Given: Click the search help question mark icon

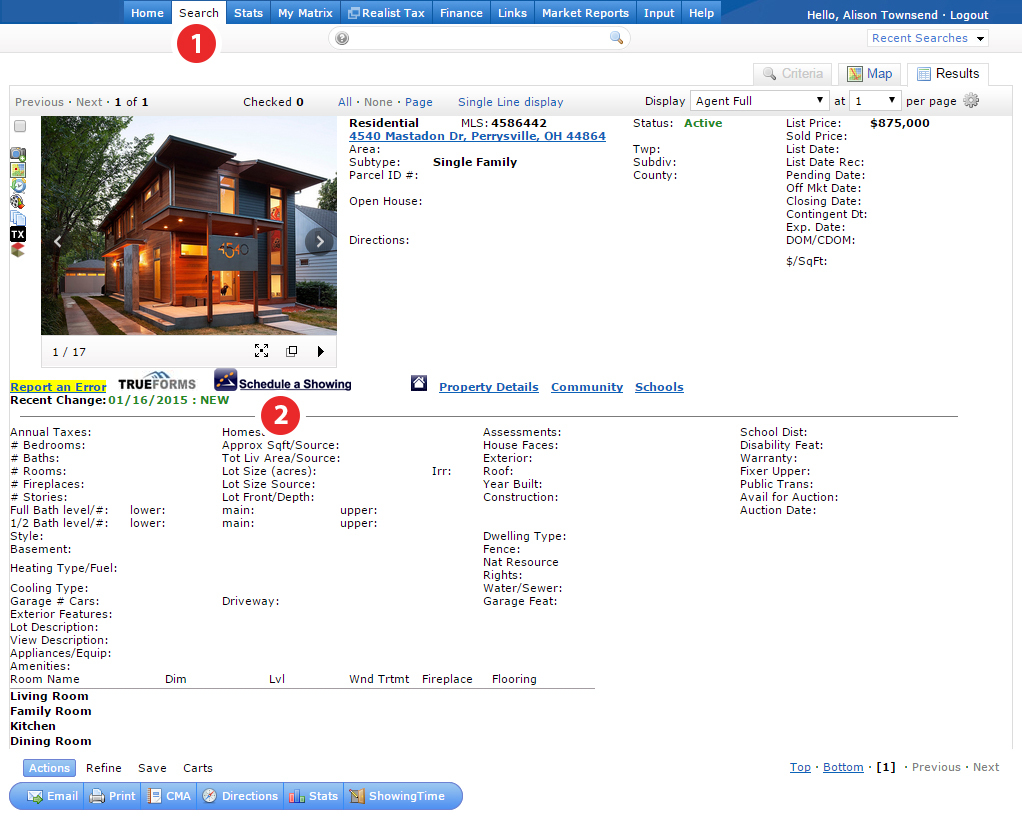Looking at the screenshot, I should tap(342, 38).
